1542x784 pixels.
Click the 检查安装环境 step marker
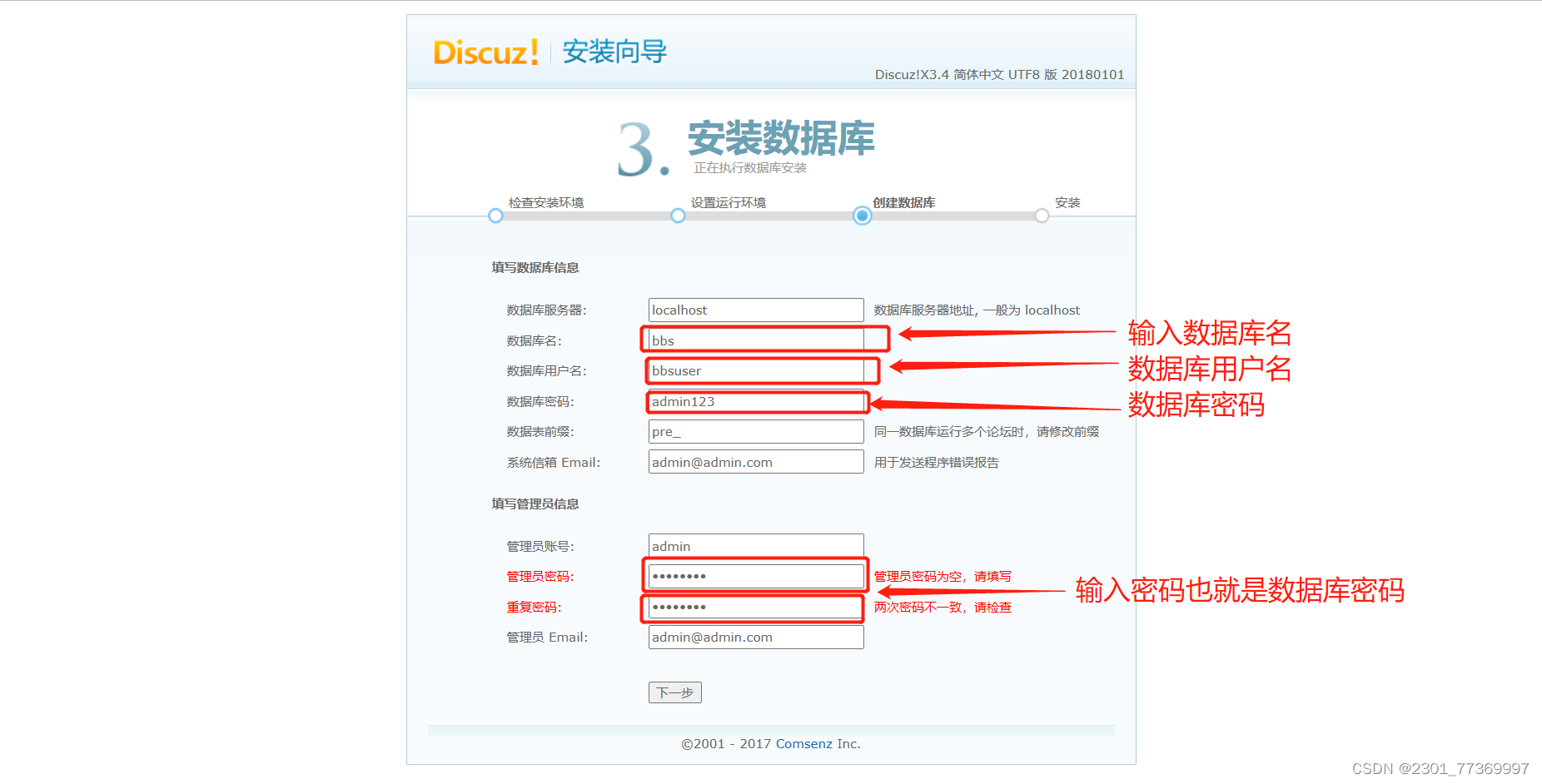(495, 216)
